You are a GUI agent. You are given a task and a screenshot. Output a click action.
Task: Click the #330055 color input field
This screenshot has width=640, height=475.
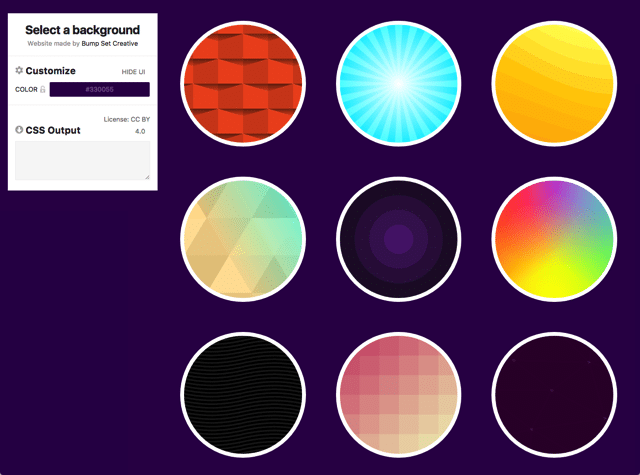click(x=99, y=90)
